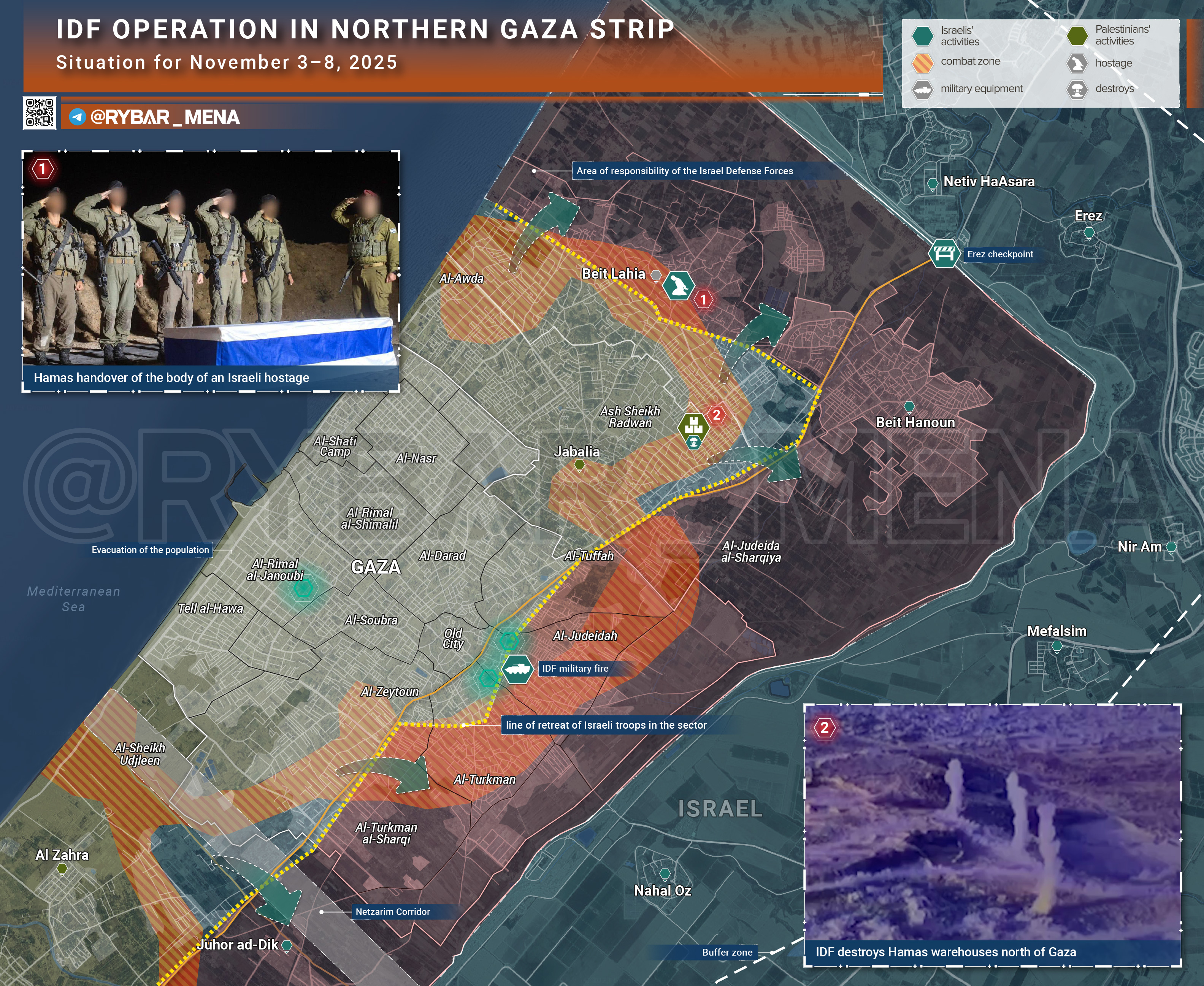
Task: Click the Netzarim Corridor label
Action: (392, 911)
